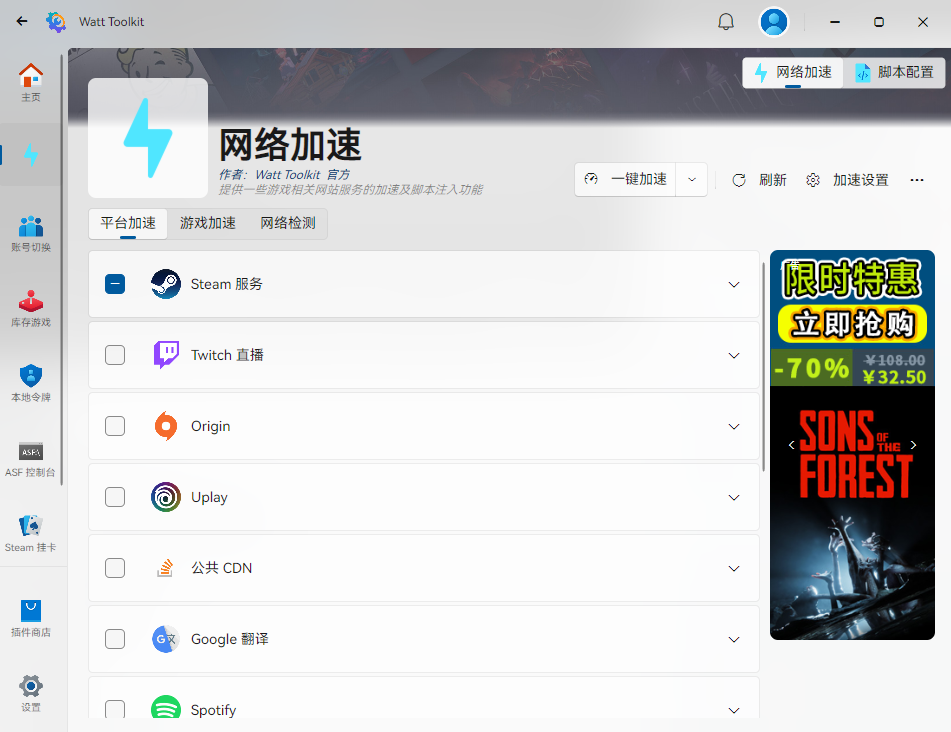Click the Steam service logo
This screenshot has height=732, width=951.
166,284
